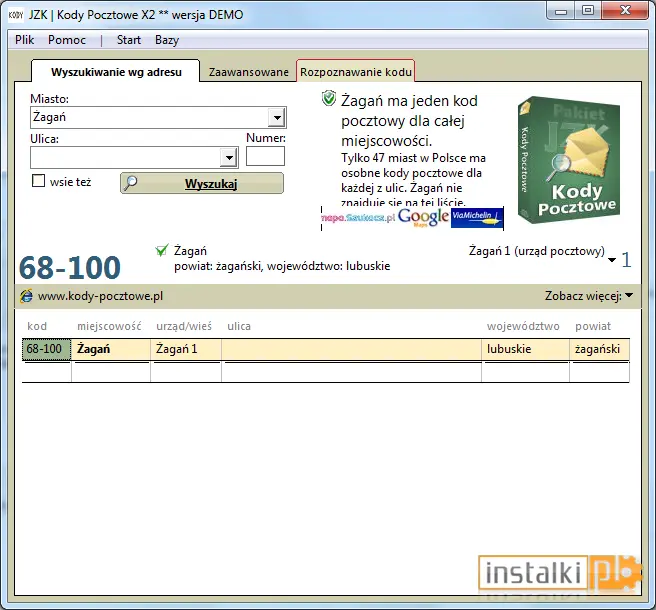
Task: Click the KODY application icon in title bar
Action: click(x=16, y=15)
